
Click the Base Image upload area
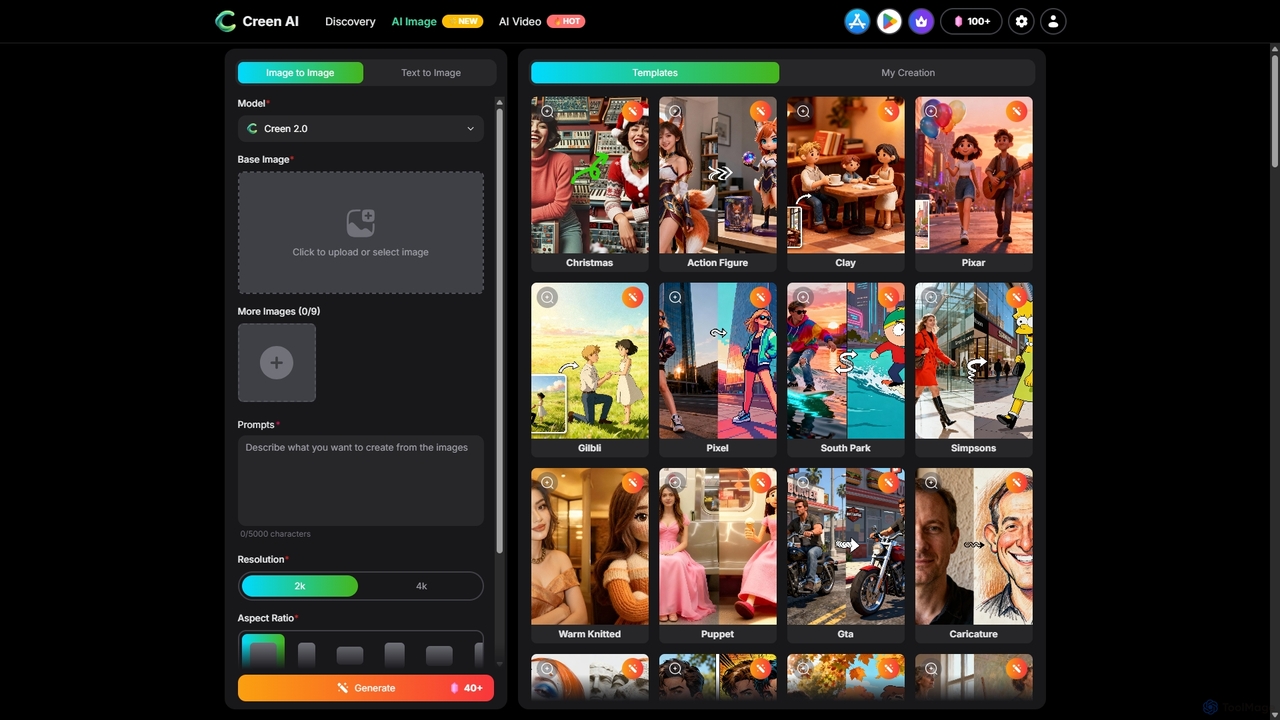point(361,233)
